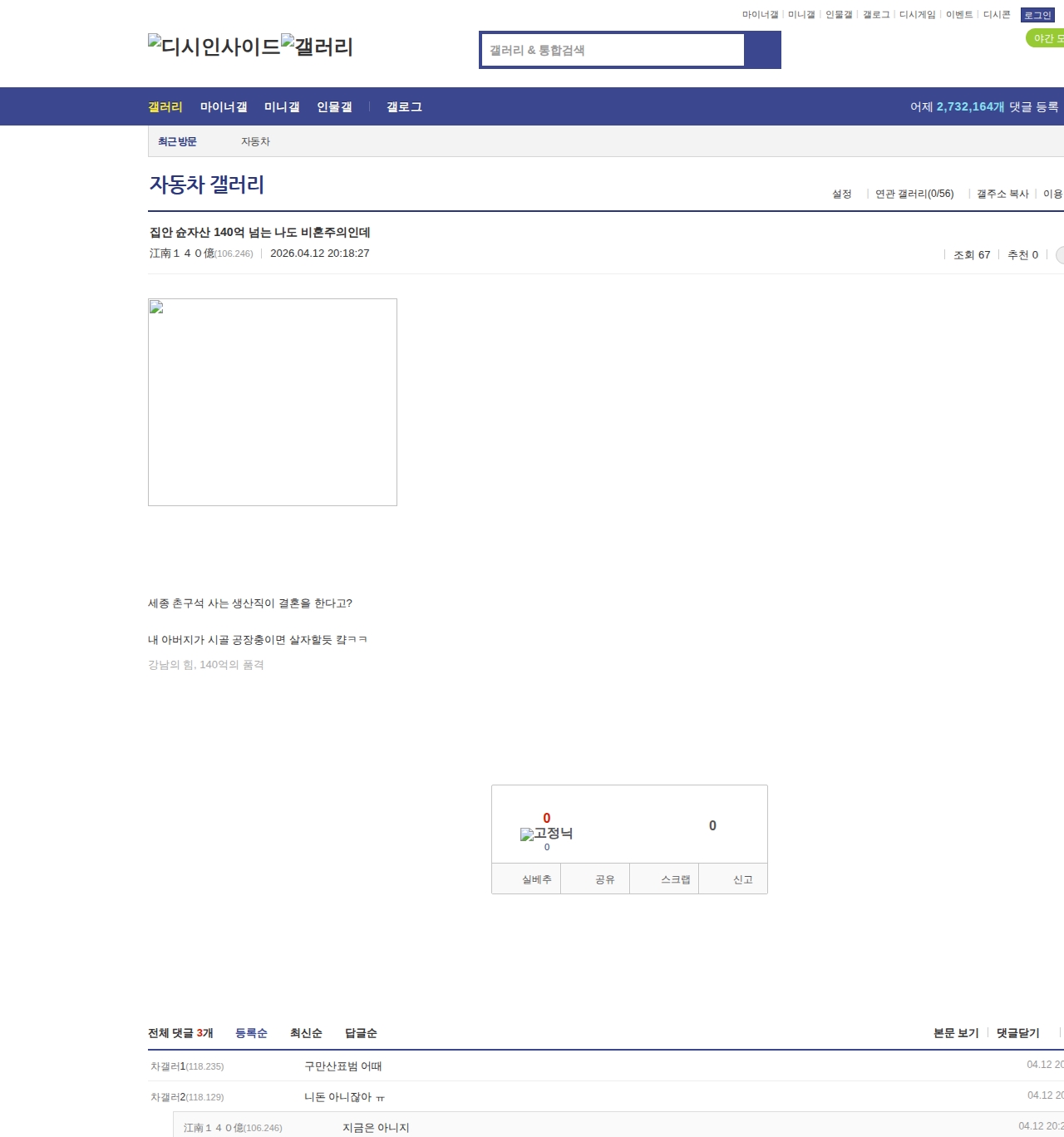Click the 로그인 button
Screen dimensions: 1064x1137
click(x=1037, y=15)
